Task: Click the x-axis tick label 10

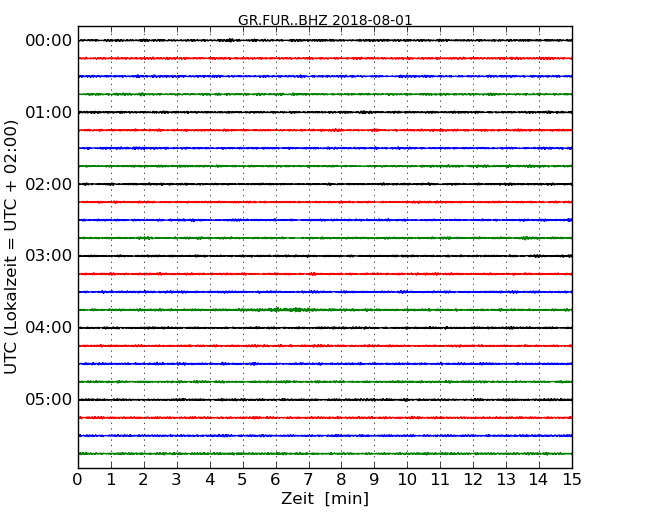Action: coord(407,479)
